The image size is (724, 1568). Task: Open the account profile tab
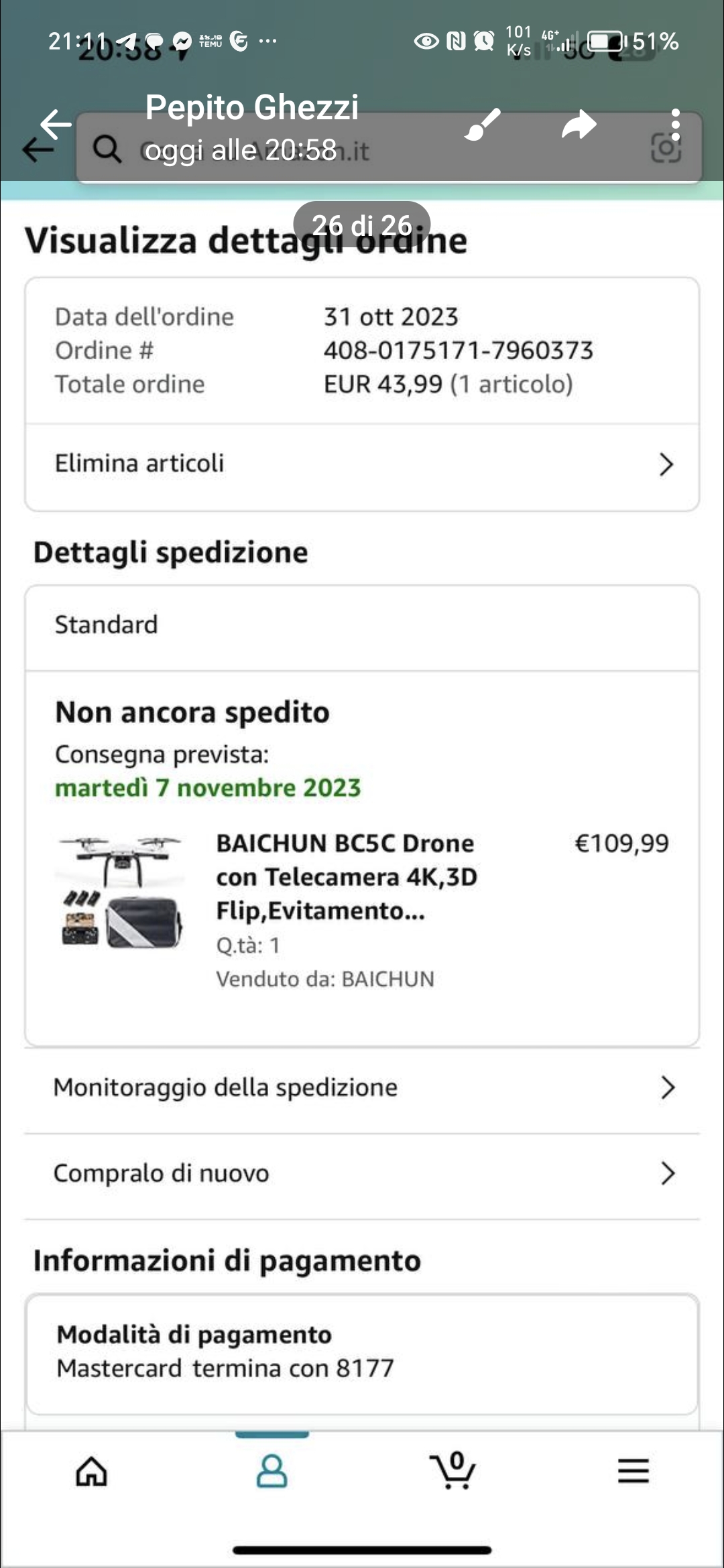[x=271, y=1472]
